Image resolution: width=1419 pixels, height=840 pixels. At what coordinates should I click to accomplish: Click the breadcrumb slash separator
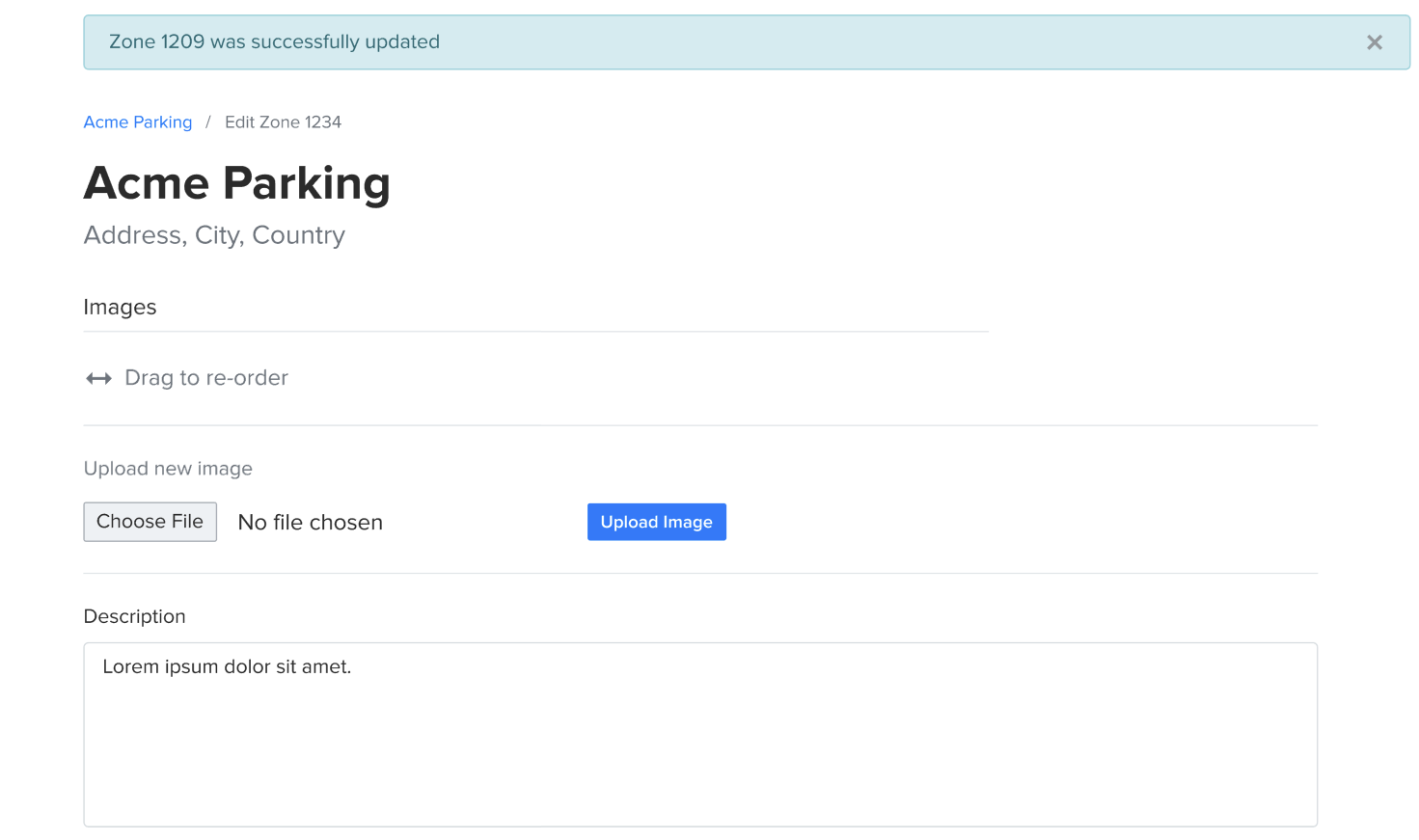click(x=207, y=122)
